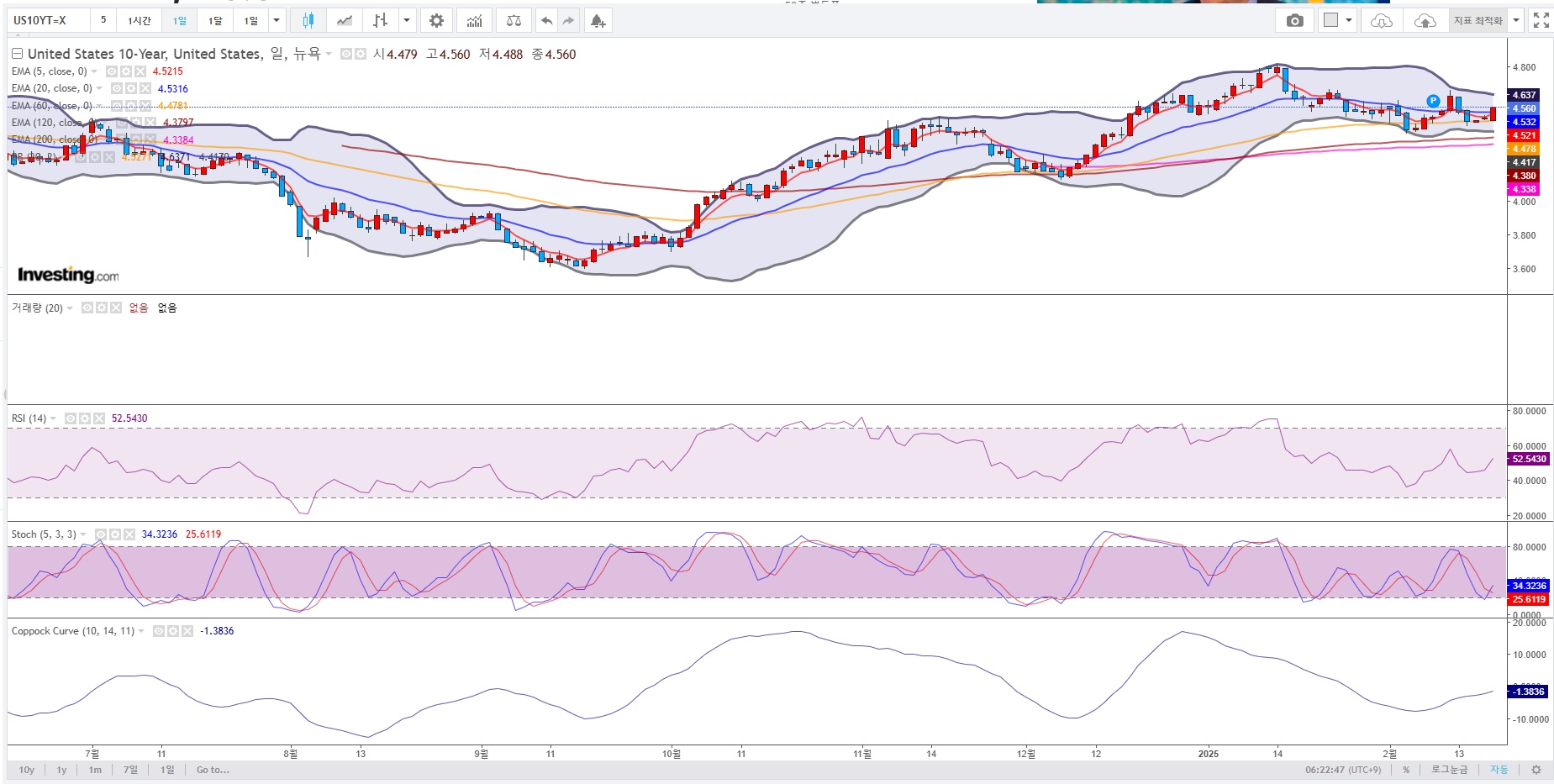Save chart layout to the cloud
The width and height of the screenshot is (1554, 784).
point(1425,20)
